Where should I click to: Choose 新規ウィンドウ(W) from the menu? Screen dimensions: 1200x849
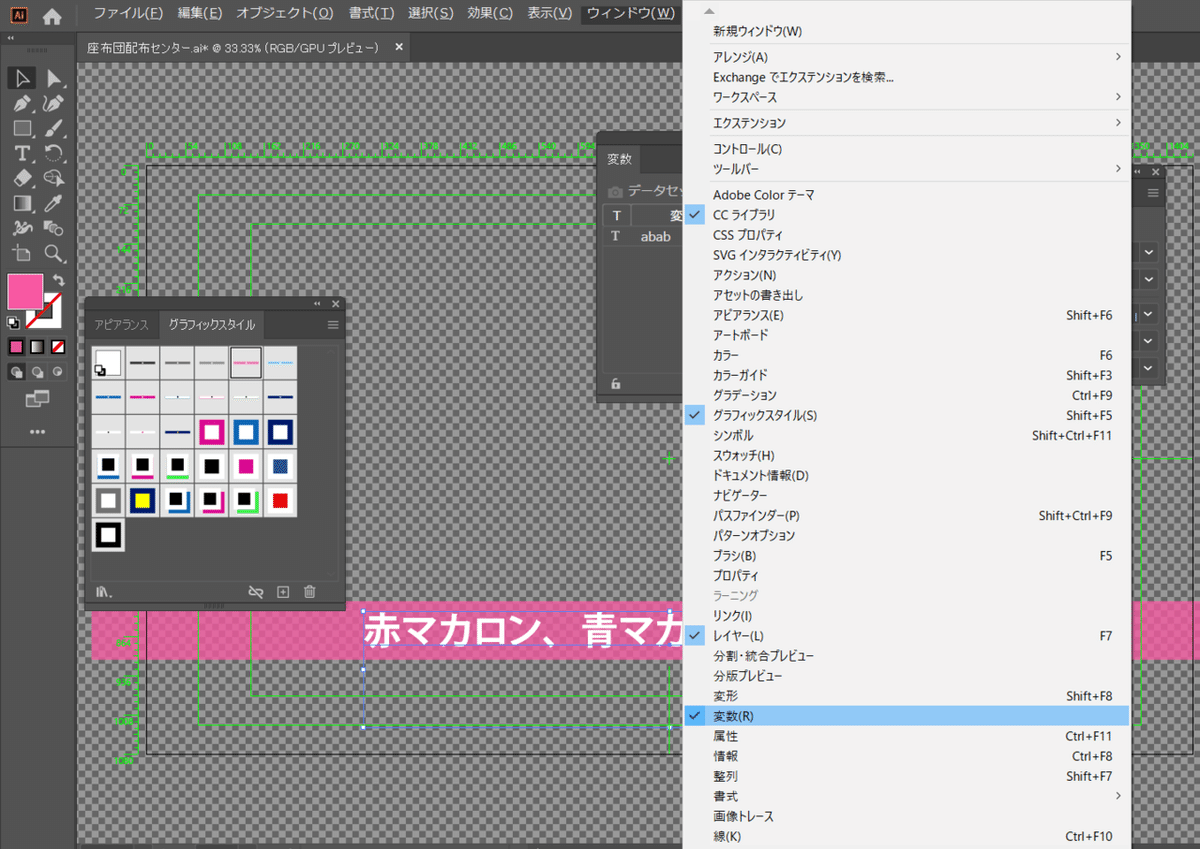[x=906, y=31]
